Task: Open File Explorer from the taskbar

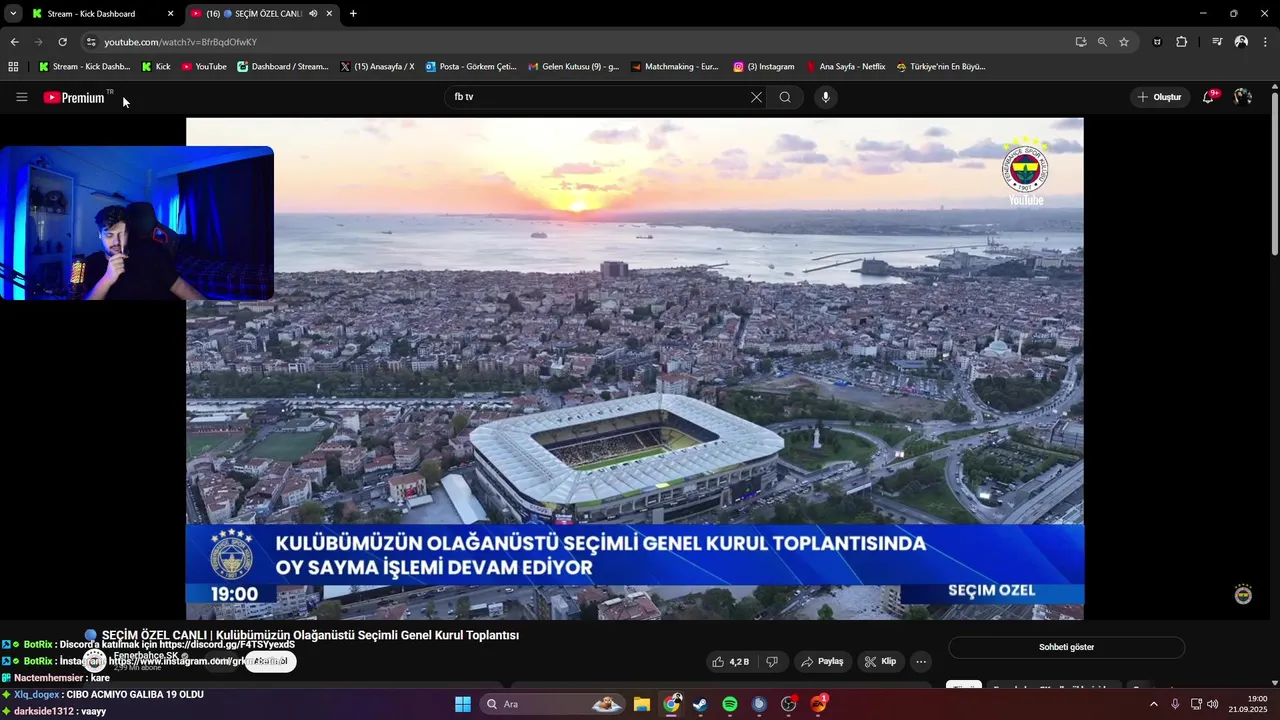Action: point(642,704)
